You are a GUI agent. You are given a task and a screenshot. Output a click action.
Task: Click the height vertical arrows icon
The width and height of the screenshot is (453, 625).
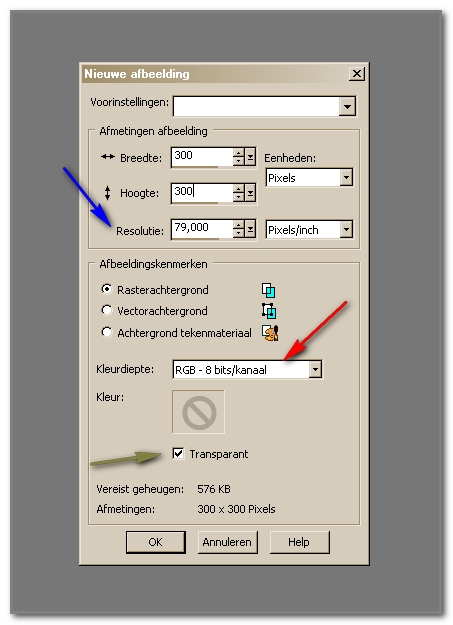coord(107,193)
